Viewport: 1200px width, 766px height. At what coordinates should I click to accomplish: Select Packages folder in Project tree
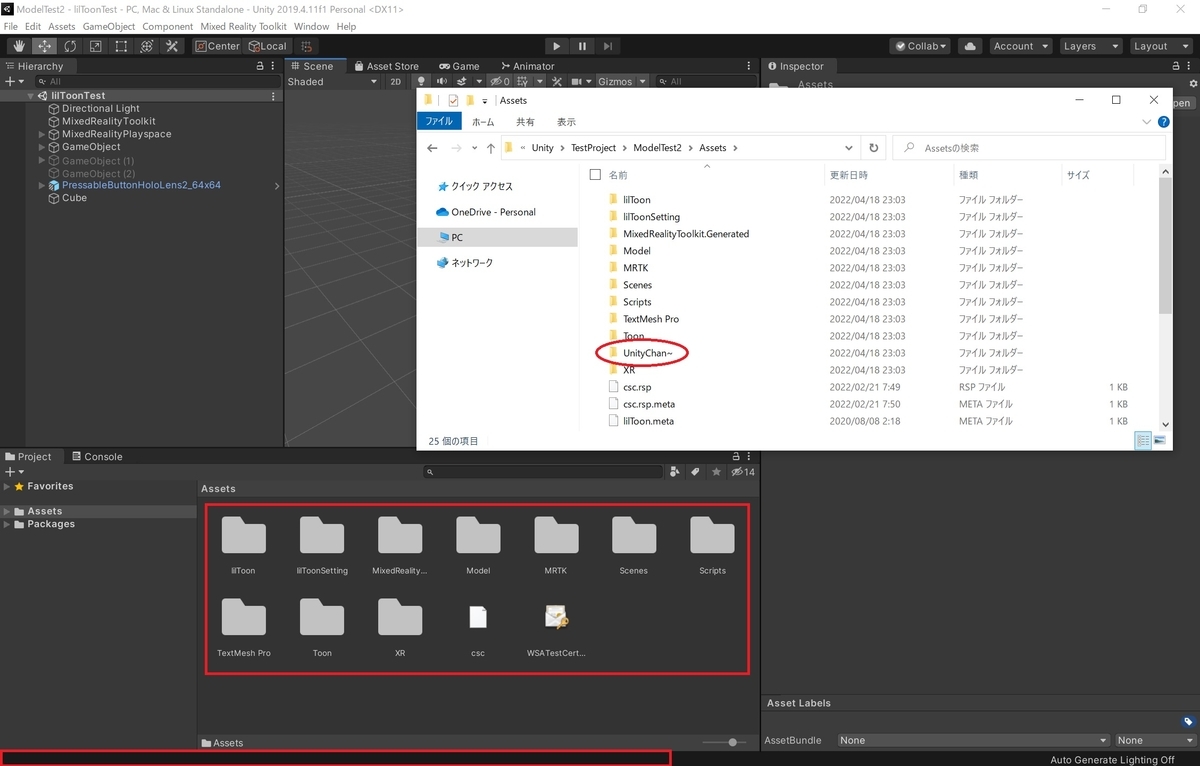coord(51,524)
